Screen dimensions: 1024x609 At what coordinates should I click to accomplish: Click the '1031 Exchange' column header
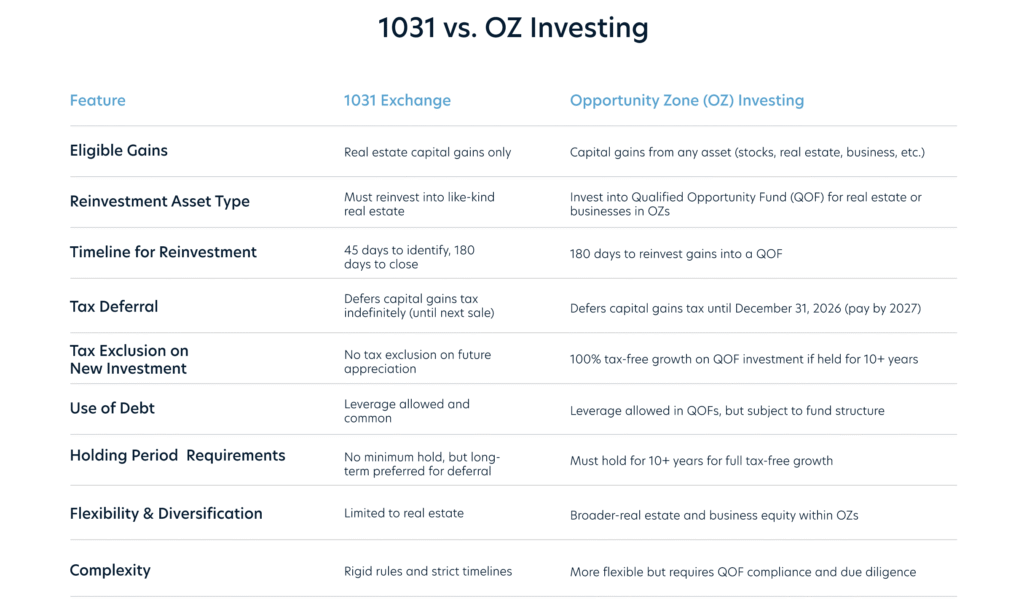point(397,100)
